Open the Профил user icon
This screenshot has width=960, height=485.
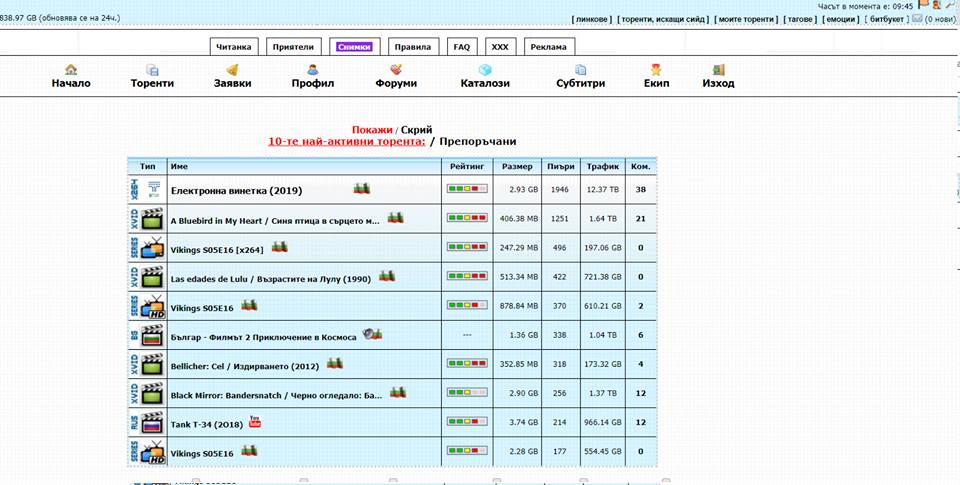coord(312,70)
